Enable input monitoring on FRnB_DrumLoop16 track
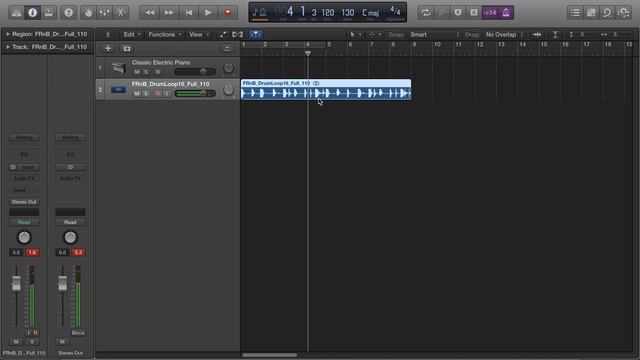The width and height of the screenshot is (640, 360). pyautogui.click(x=167, y=93)
